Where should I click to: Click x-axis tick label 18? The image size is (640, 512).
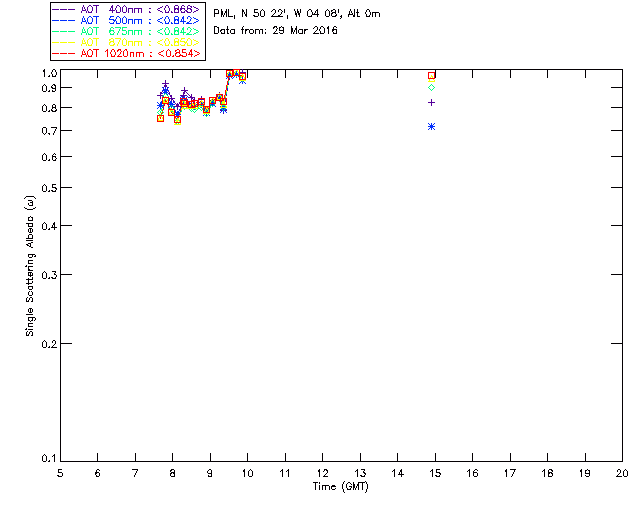pos(547,473)
